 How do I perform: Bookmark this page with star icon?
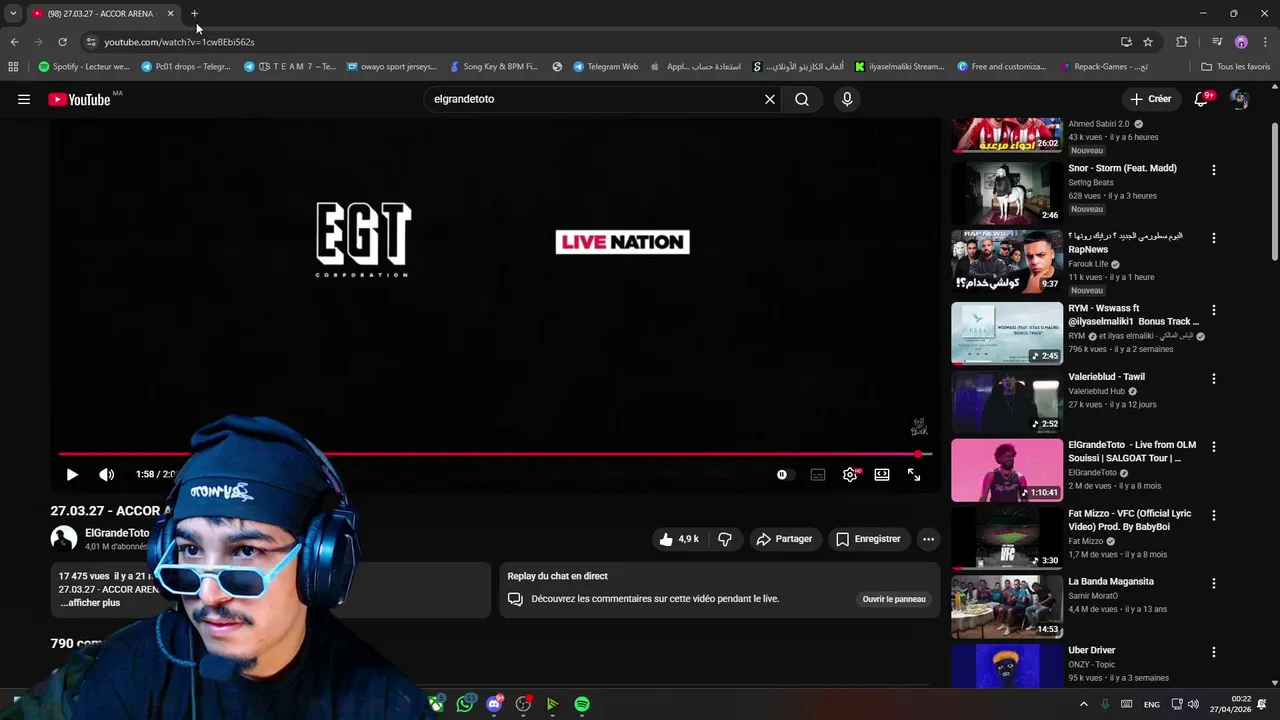[1148, 42]
